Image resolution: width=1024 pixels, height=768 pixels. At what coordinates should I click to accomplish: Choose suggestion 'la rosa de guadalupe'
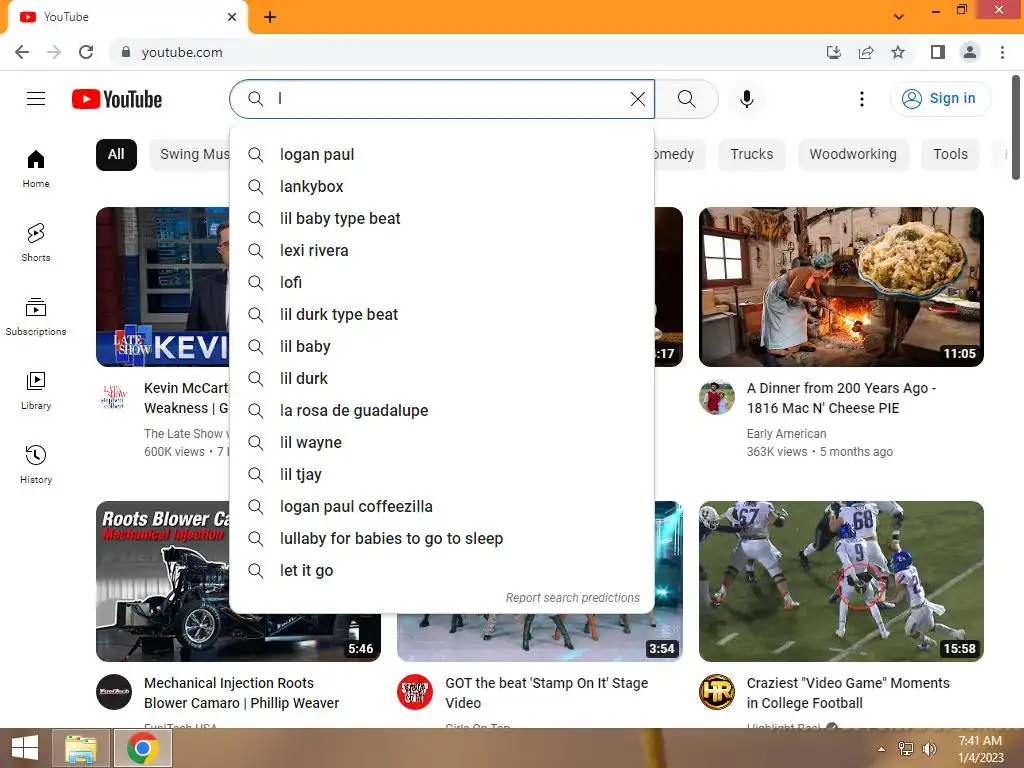click(442, 411)
